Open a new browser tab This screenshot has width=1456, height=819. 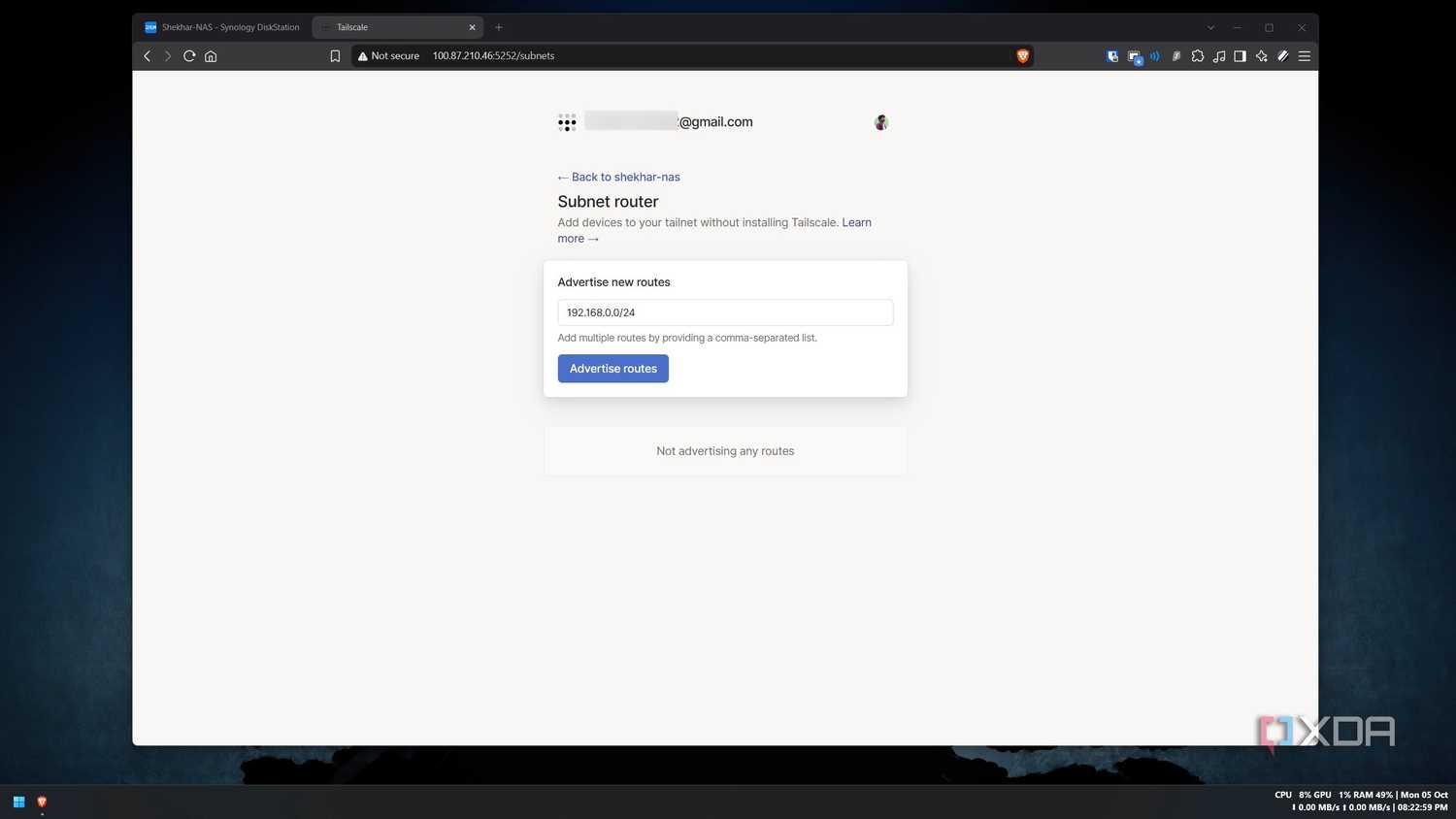(499, 27)
